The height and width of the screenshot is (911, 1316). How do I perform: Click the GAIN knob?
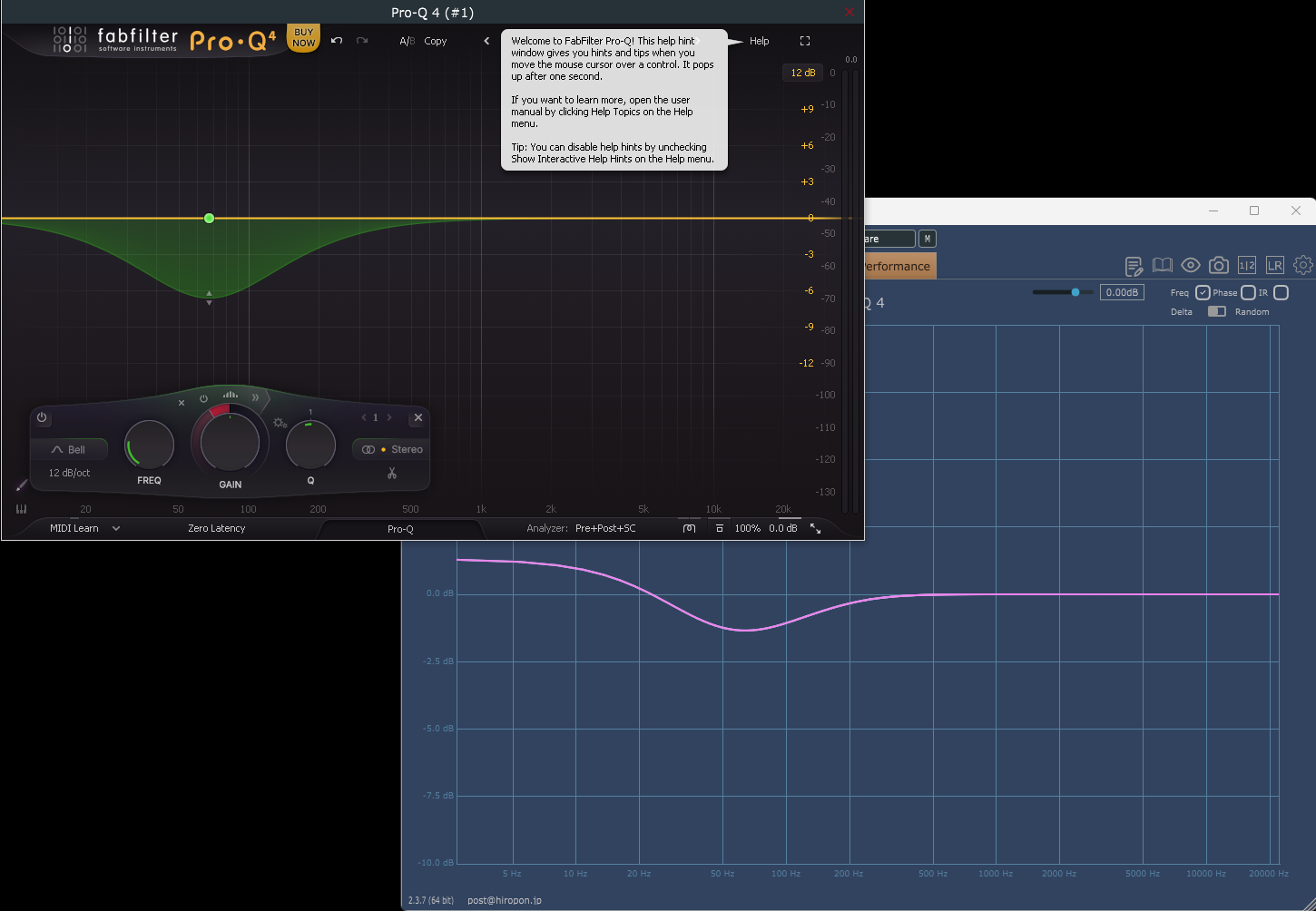[x=230, y=442]
